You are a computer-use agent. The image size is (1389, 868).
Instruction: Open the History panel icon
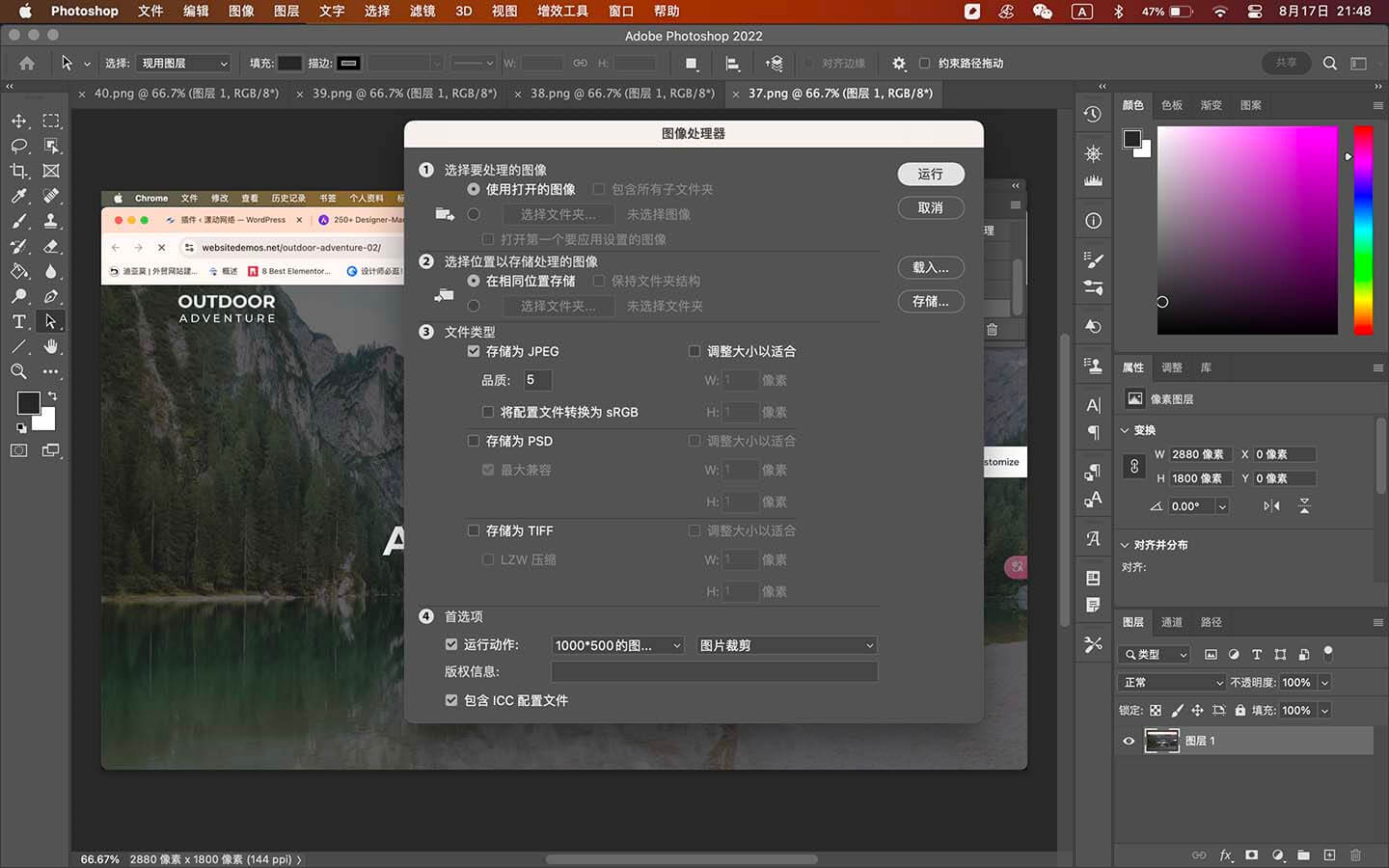click(x=1093, y=114)
